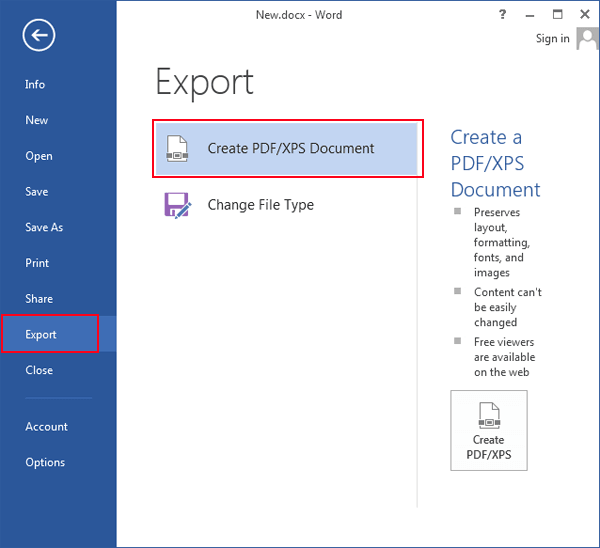The width and height of the screenshot is (600, 548).
Task: Click the user avatar icon beside Sign in
Action: click(x=587, y=38)
